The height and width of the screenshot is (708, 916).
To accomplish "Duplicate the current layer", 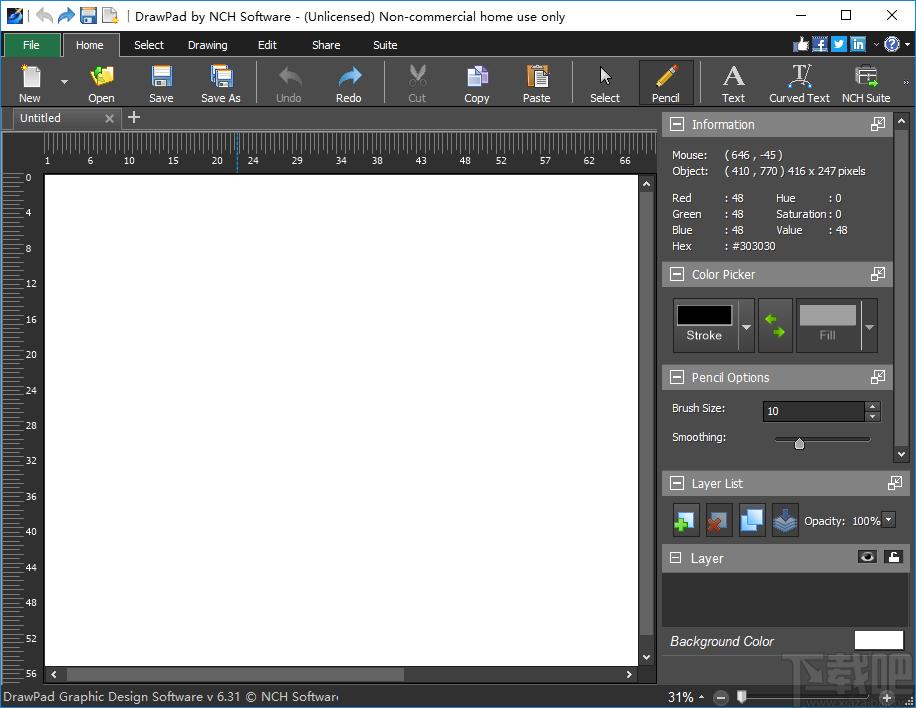I will [x=751, y=520].
